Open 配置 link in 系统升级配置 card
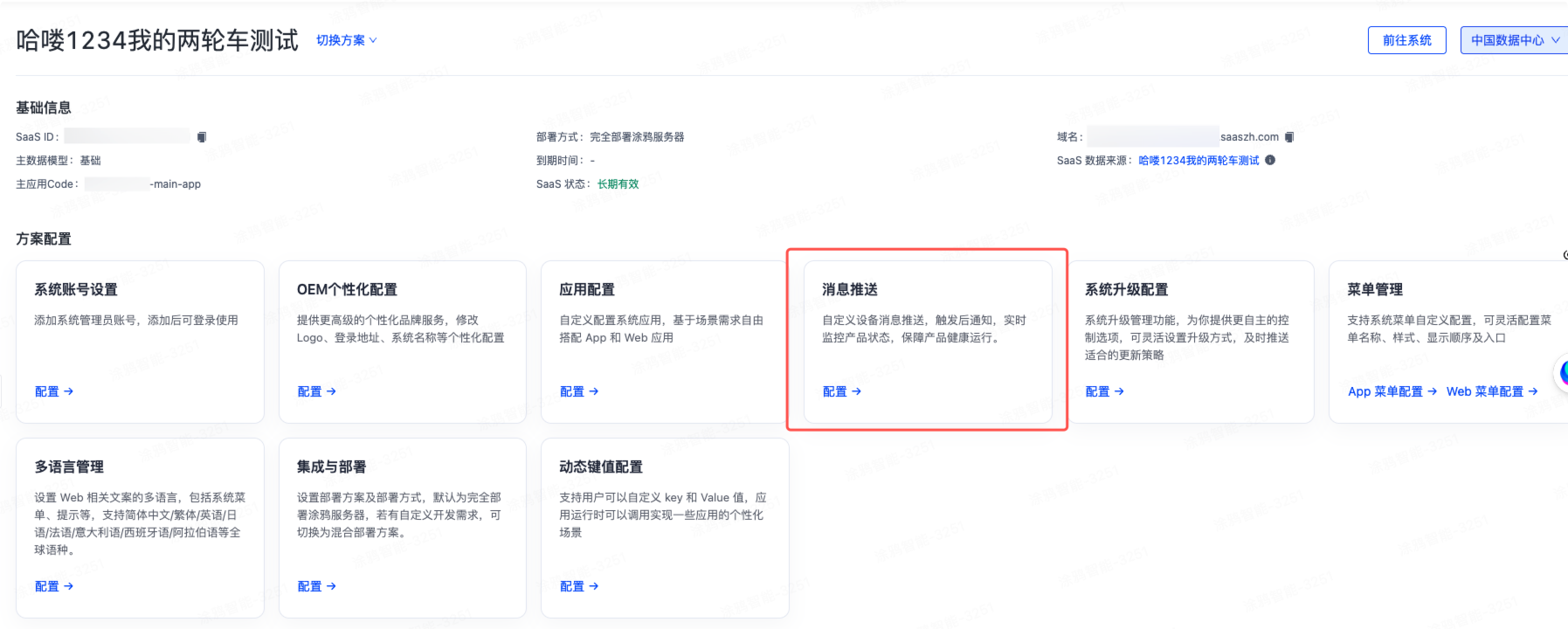 click(1104, 391)
